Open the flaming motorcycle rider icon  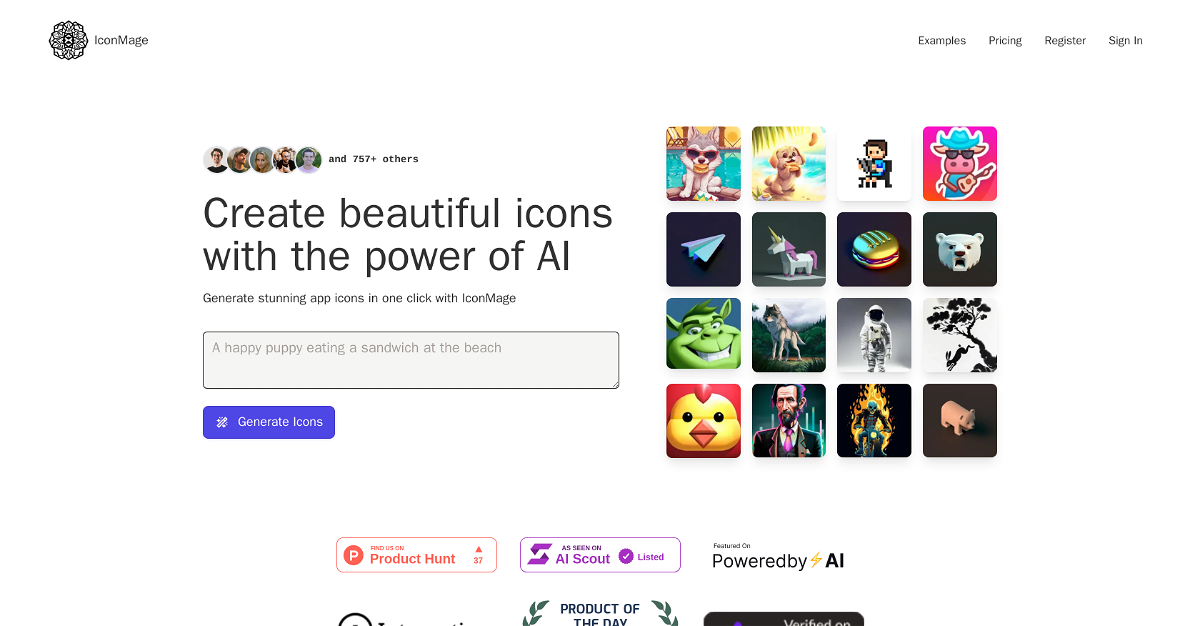click(874, 421)
